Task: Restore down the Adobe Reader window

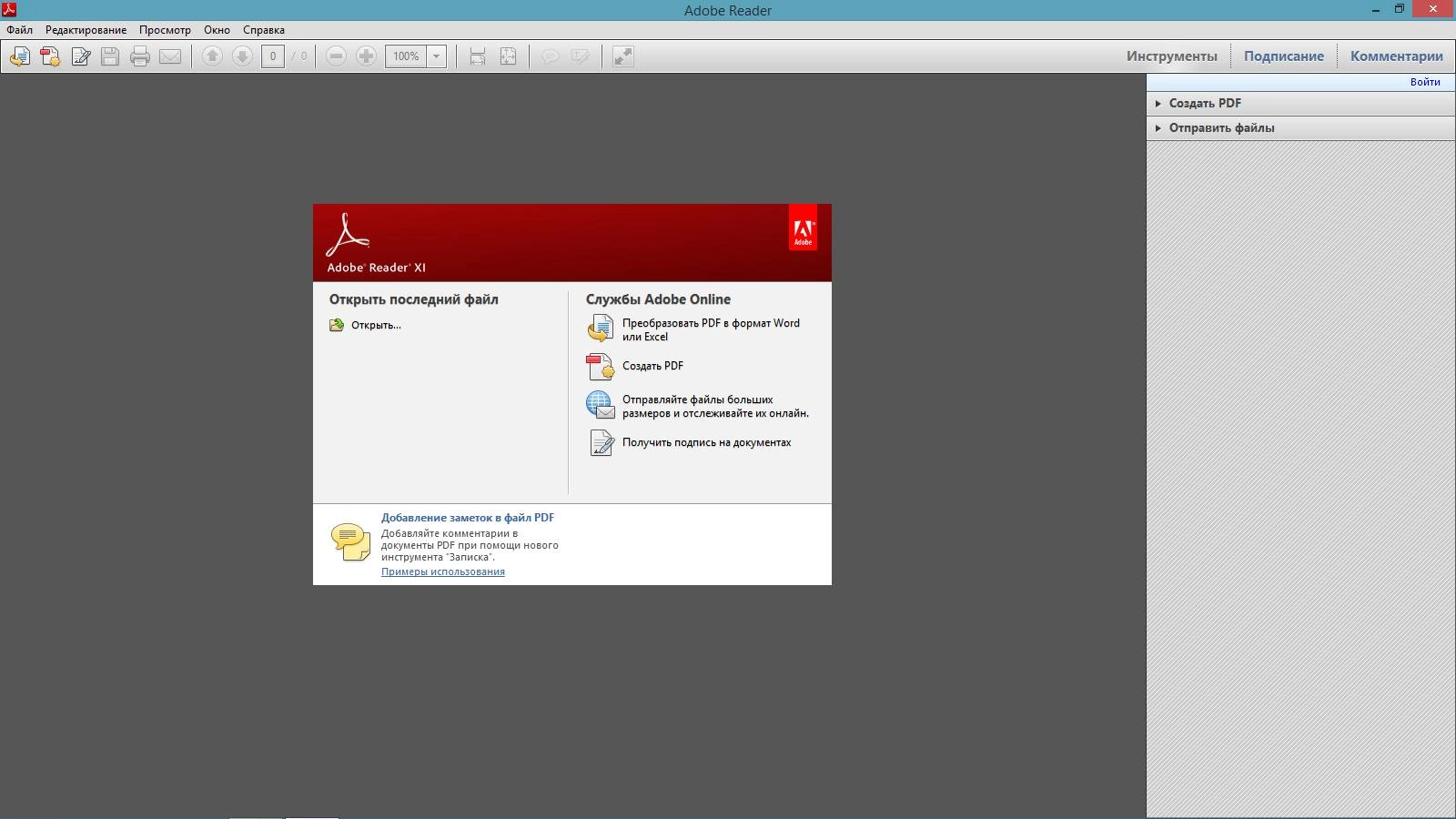Action: click(1400, 9)
